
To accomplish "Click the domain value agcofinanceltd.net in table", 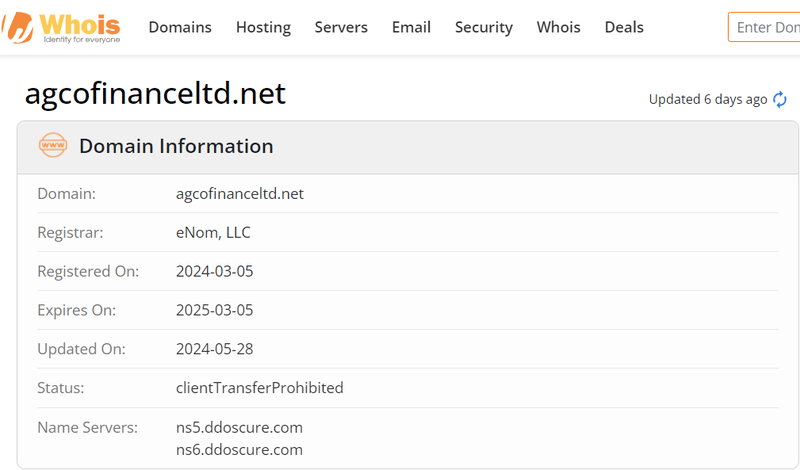I will 240,194.
